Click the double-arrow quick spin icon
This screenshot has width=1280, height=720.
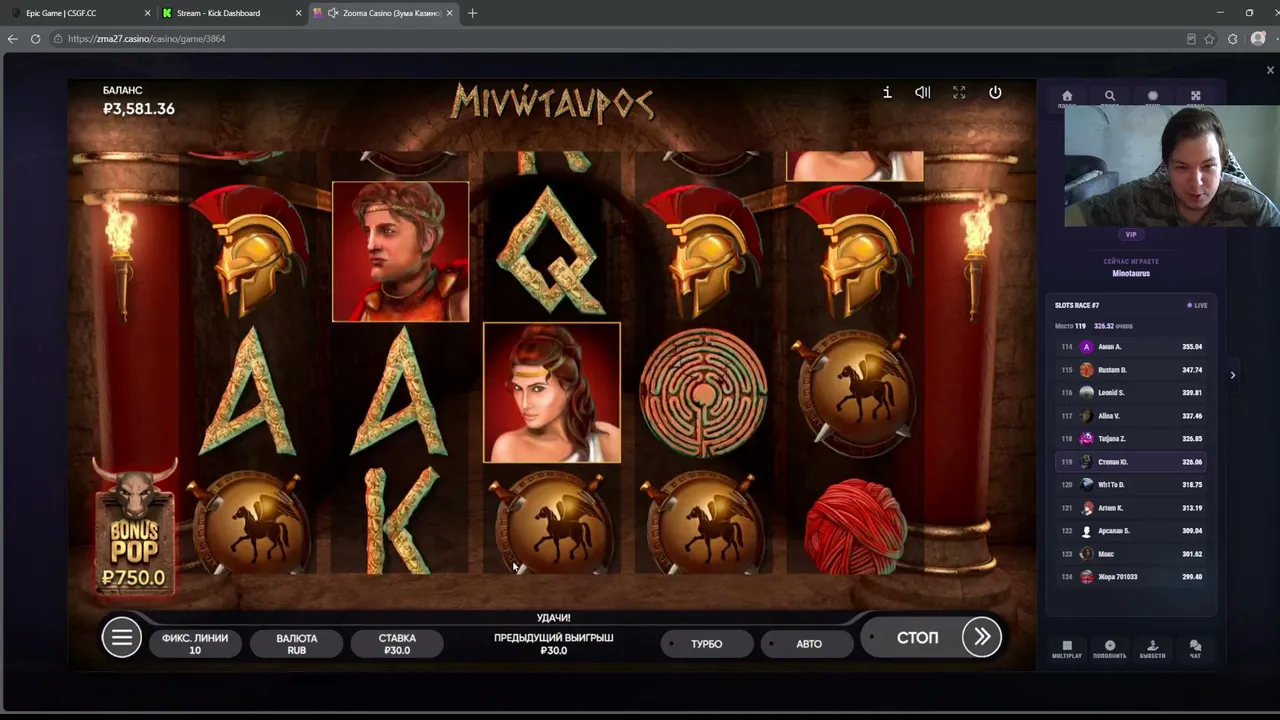(x=982, y=637)
